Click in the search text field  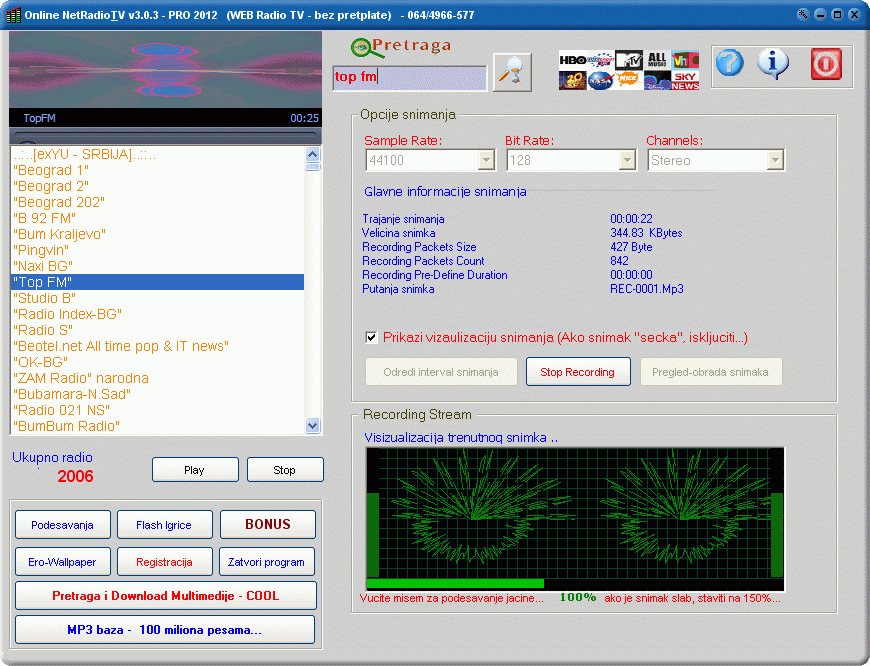point(410,77)
